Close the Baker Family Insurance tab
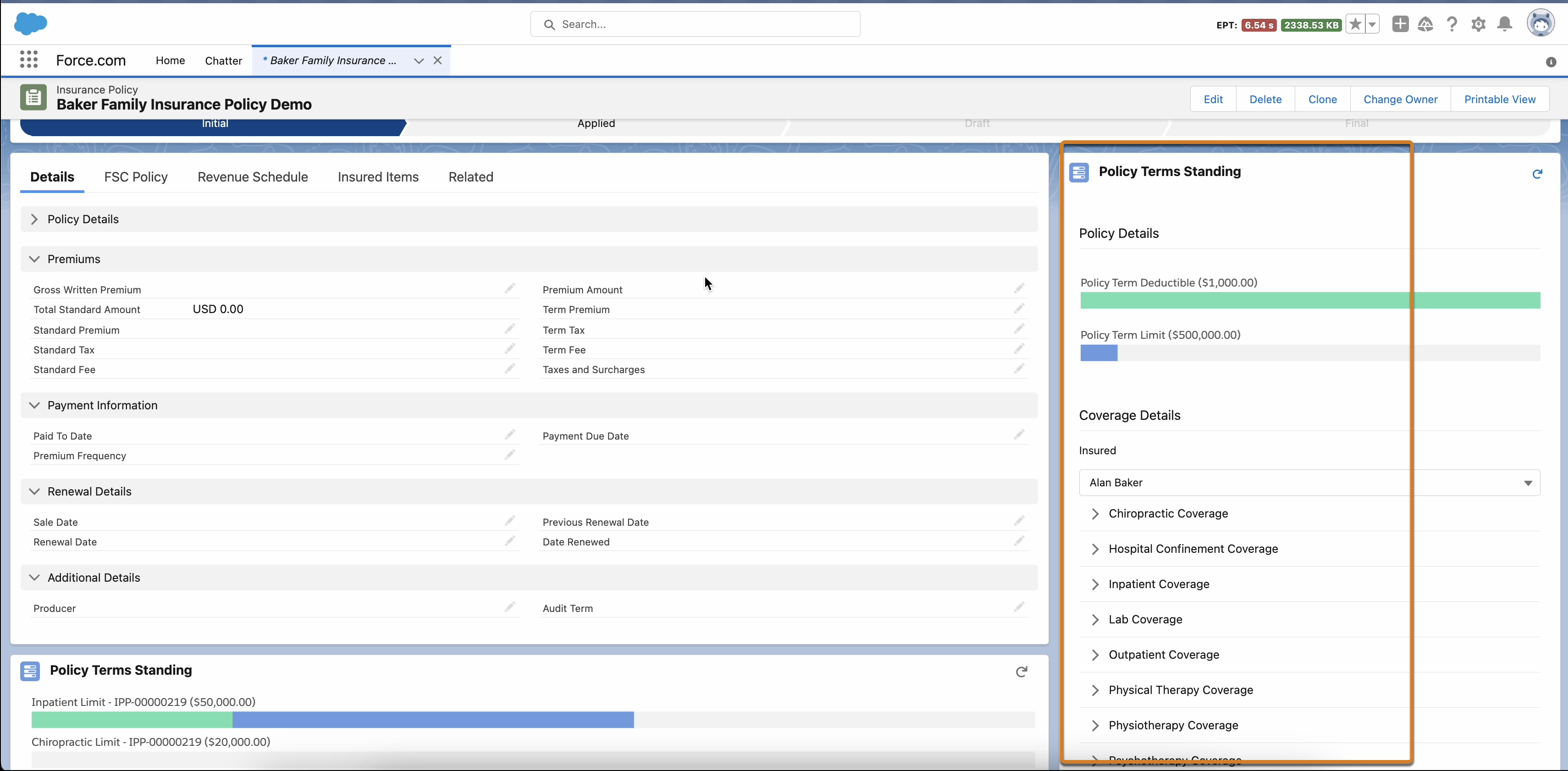 pos(438,60)
